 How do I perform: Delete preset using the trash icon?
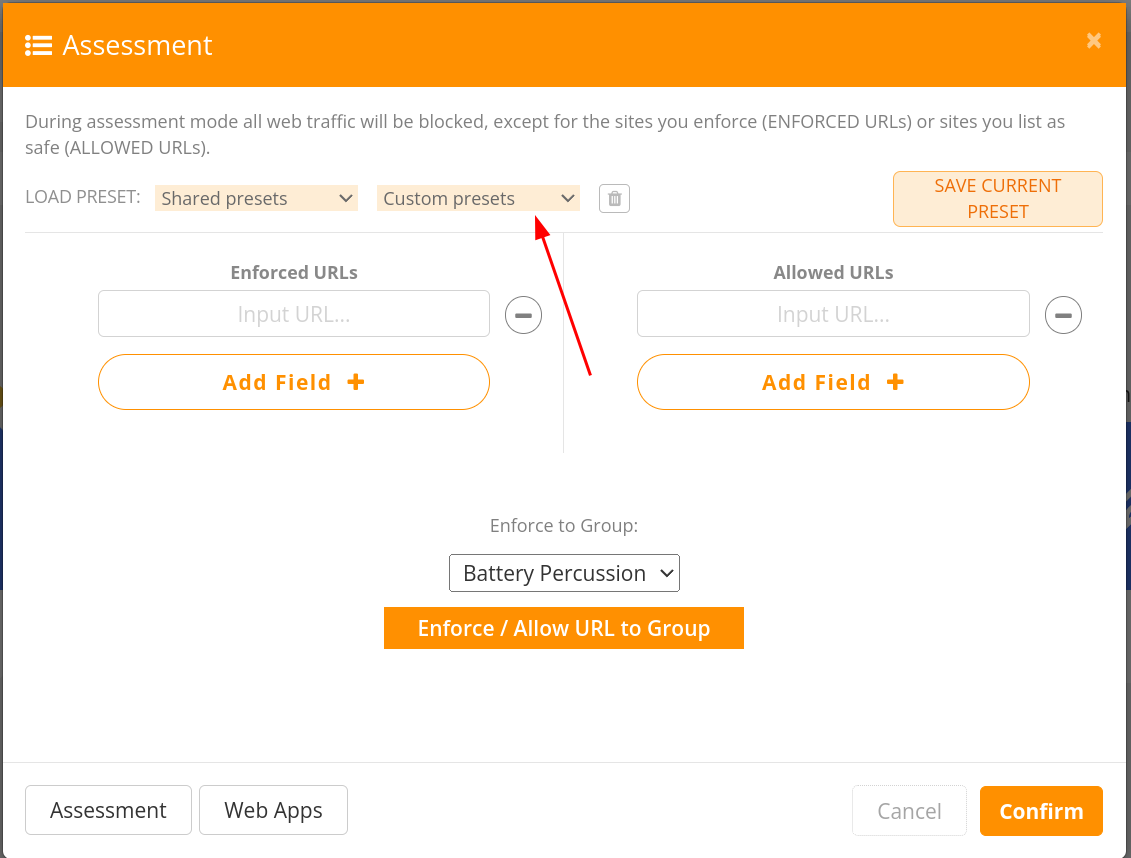click(x=615, y=198)
